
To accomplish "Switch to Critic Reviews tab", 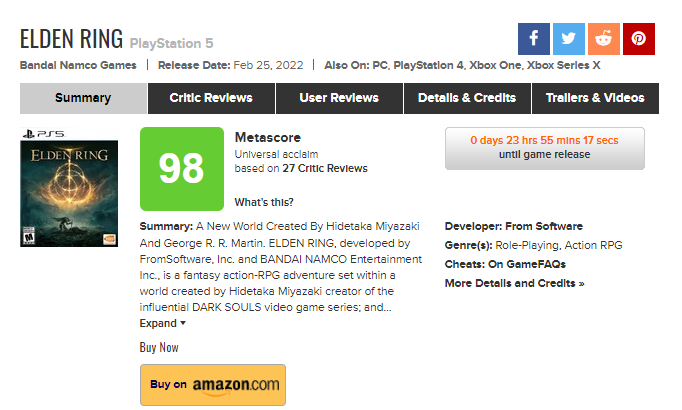I will (211, 98).
